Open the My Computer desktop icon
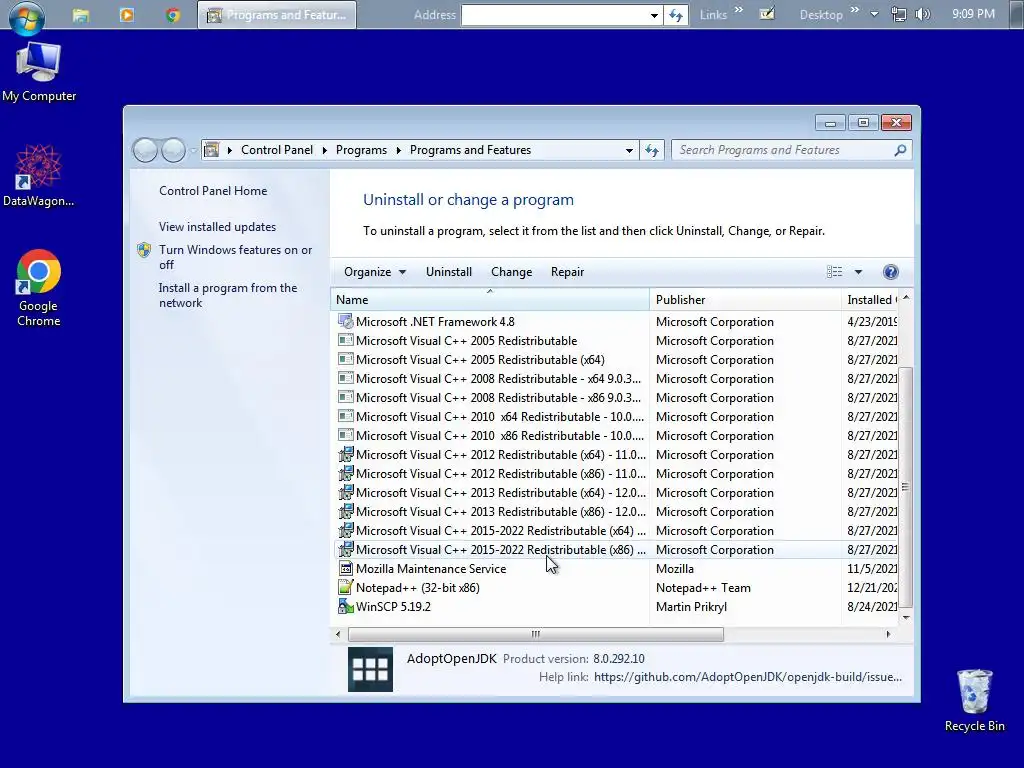This screenshot has width=1024, height=768. 39,72
